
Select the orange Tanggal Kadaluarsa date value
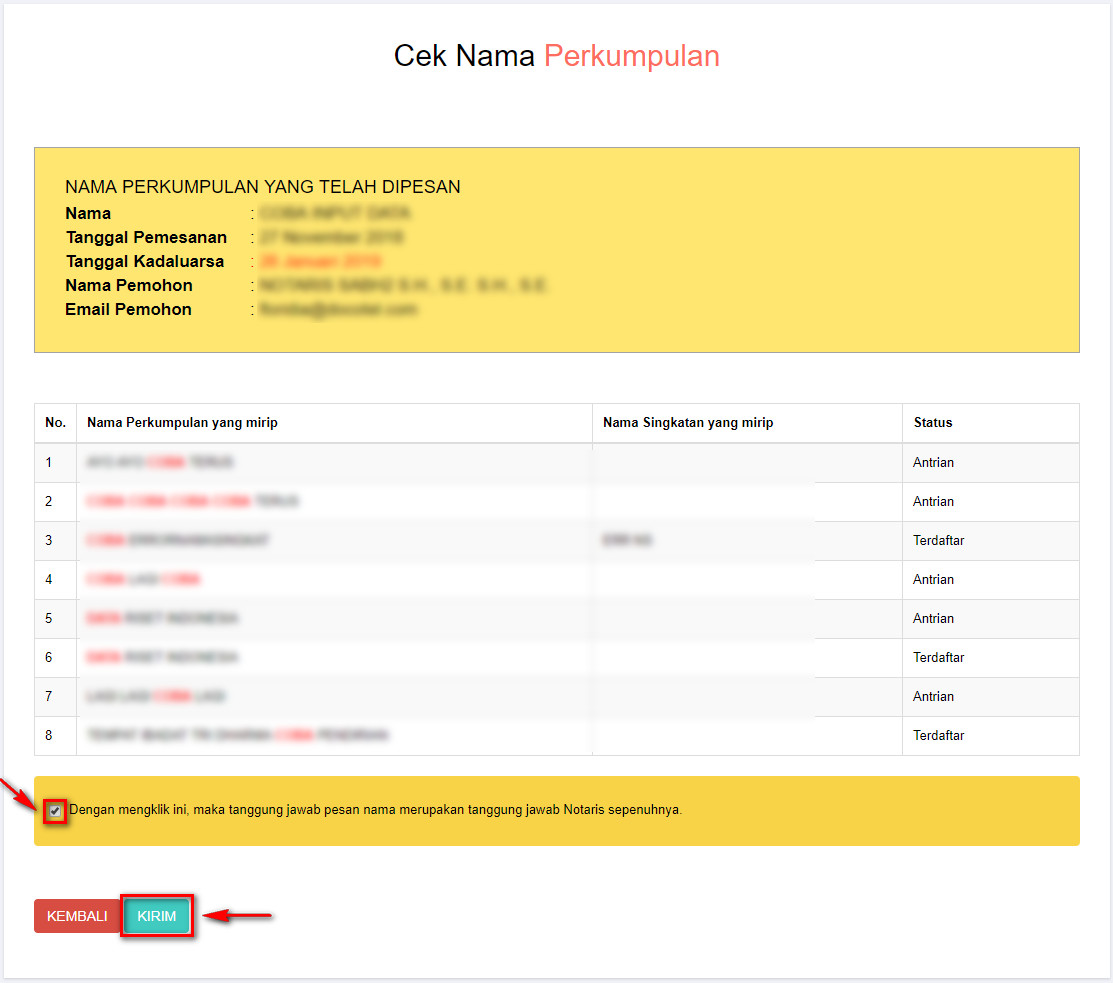click(320, 262)
